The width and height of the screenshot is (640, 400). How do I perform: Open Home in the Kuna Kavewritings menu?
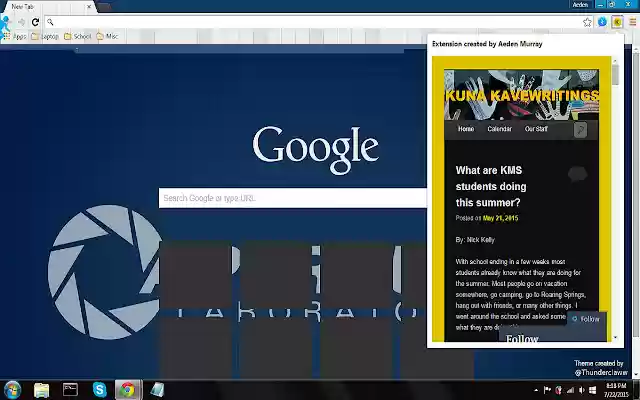[466, 129]
